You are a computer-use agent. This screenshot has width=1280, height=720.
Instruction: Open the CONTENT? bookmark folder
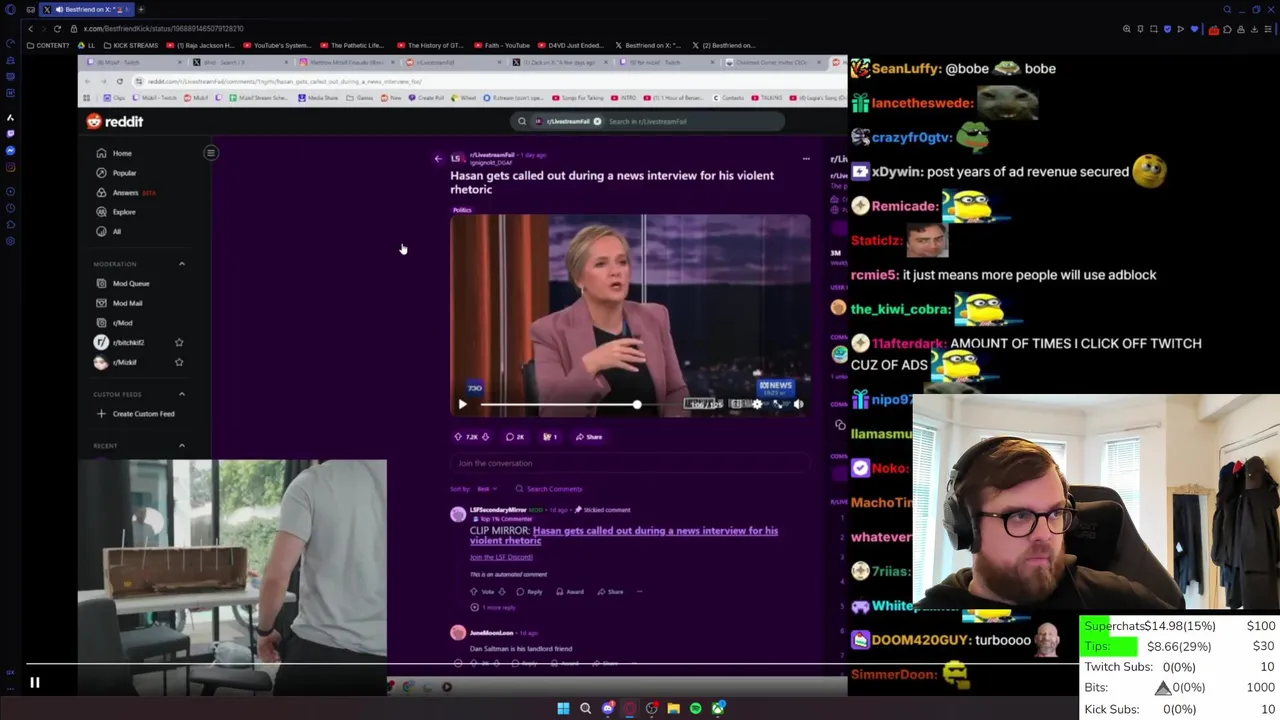[48, 45]
